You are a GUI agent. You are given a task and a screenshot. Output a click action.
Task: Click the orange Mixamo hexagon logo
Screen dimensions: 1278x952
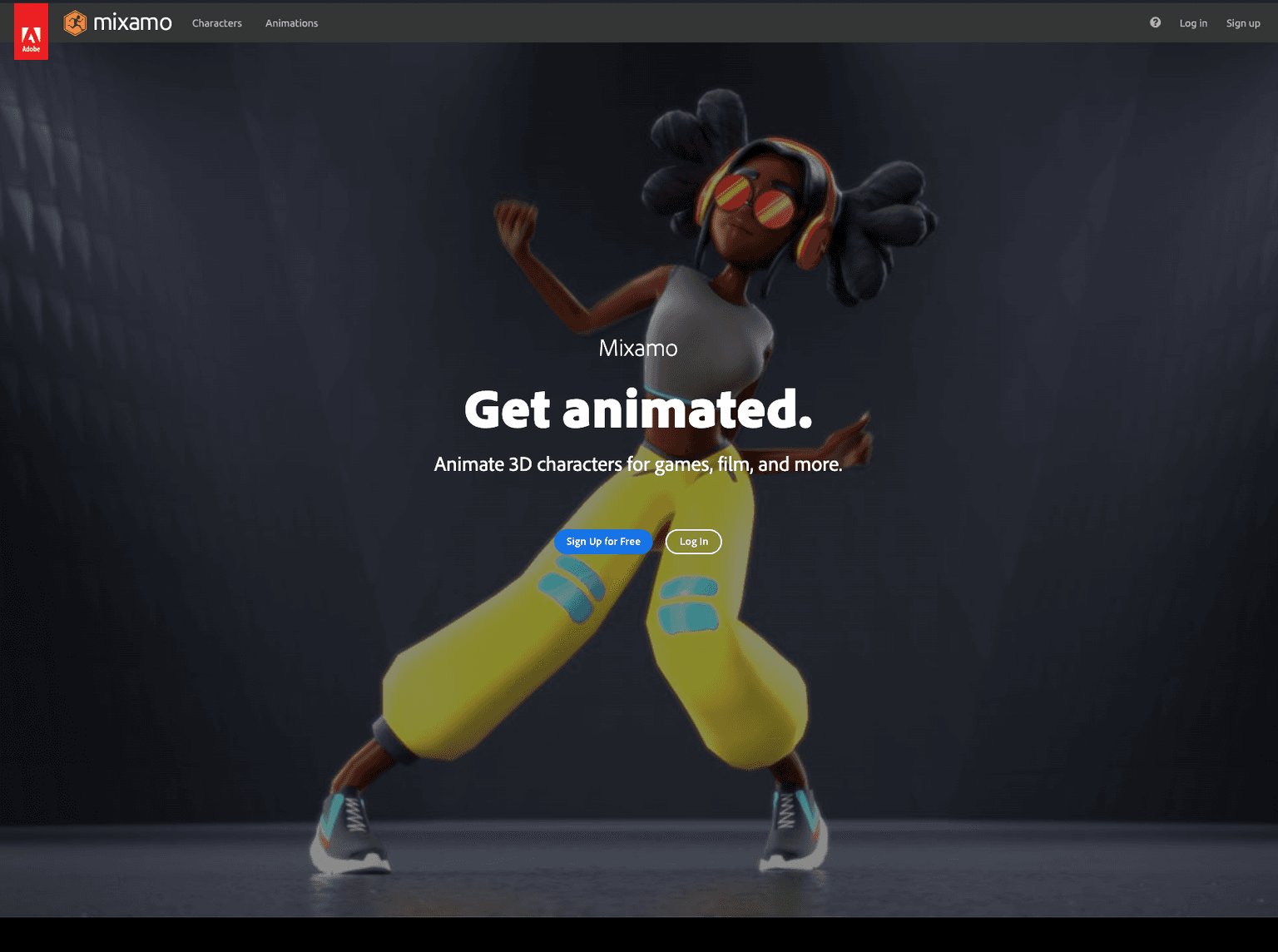[x=76, y=23]
